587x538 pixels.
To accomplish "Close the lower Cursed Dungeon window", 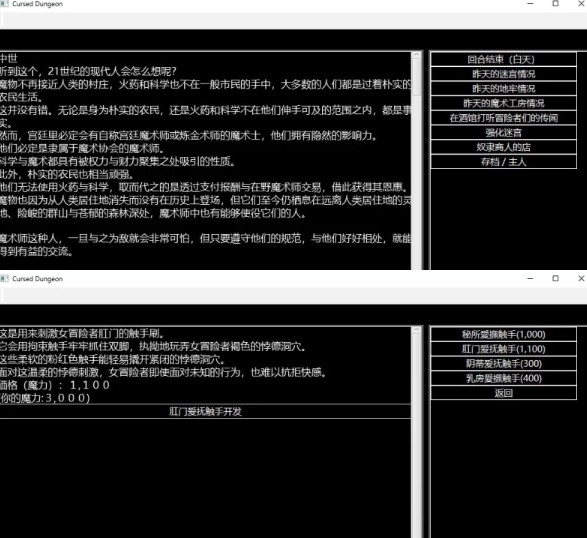I will pos(581,279).
